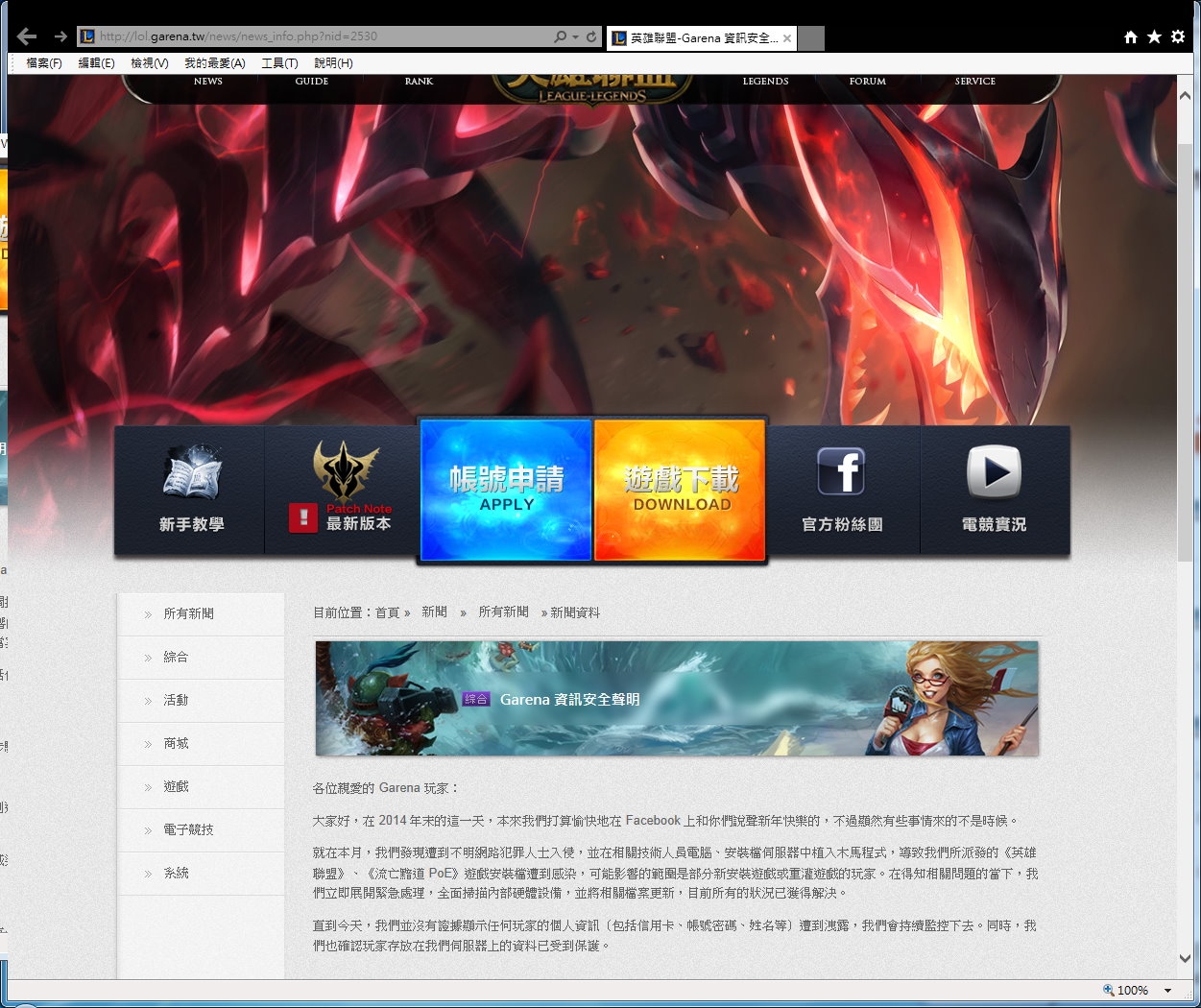1201x1008 pixels.
Task: Click 所有新聞 in the breadcrumb
Action: click(x=504, y=612)
